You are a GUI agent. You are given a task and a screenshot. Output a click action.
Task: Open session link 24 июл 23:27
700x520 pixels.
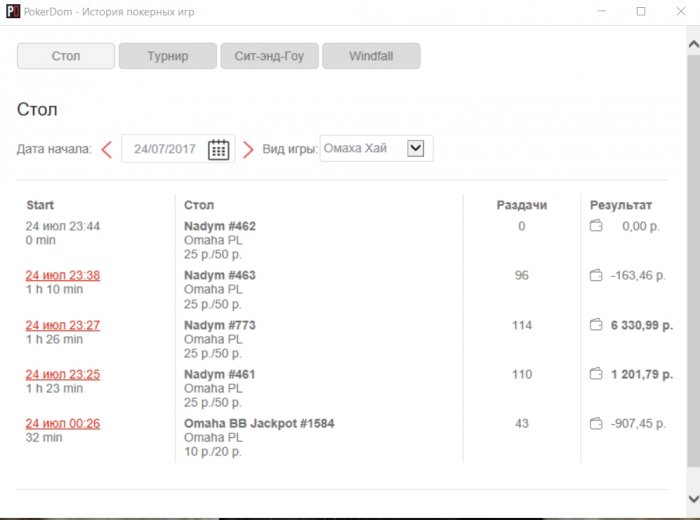click(63, 325)
